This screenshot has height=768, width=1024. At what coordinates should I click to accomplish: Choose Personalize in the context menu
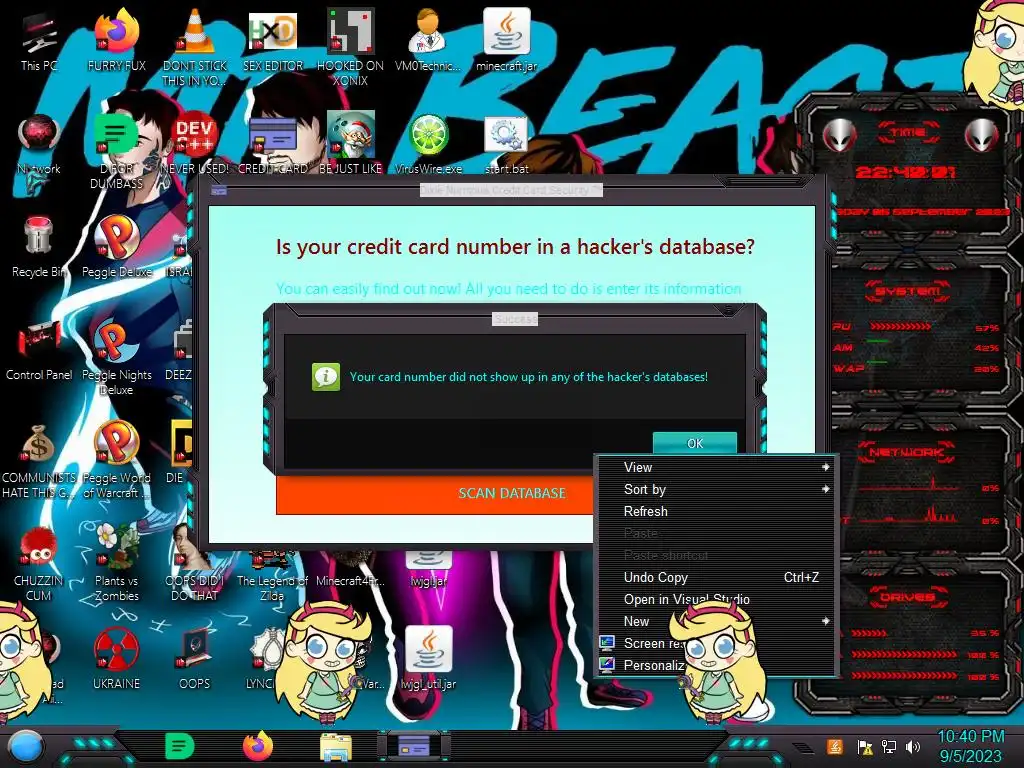point(716,665)
